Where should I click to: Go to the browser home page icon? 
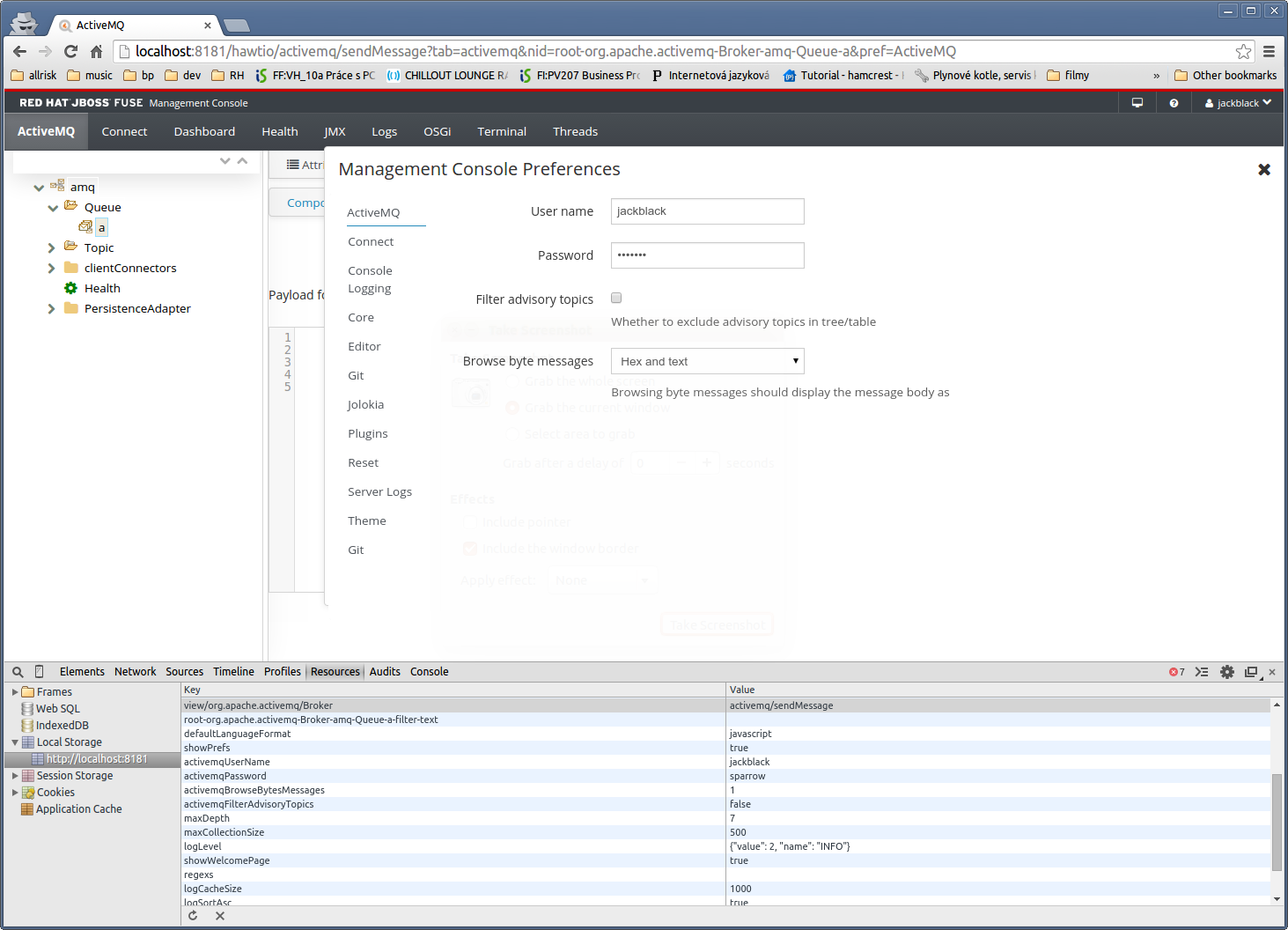97,51
